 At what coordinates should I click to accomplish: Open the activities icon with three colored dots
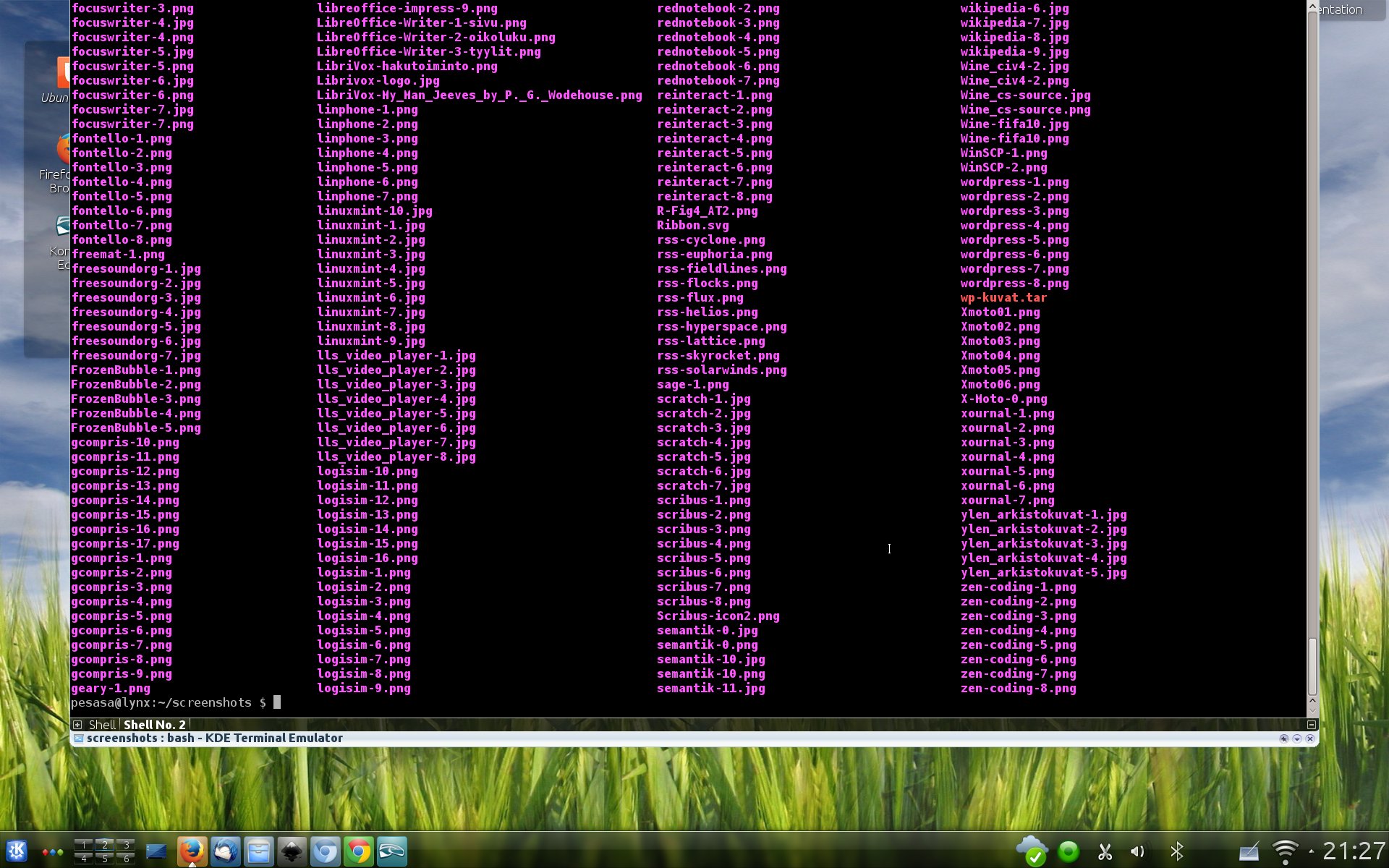point(52,852)
